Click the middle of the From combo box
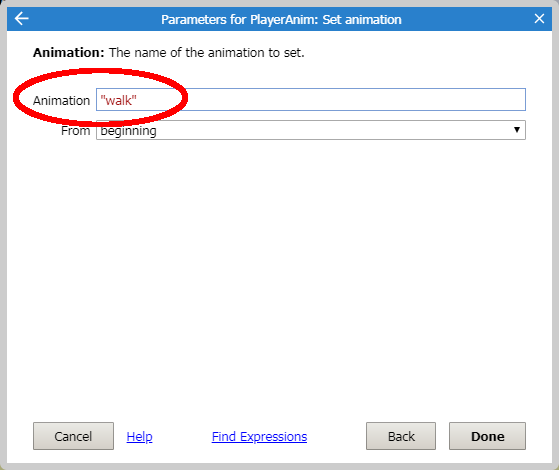The image size is (559, 470). tap(311, 130)
